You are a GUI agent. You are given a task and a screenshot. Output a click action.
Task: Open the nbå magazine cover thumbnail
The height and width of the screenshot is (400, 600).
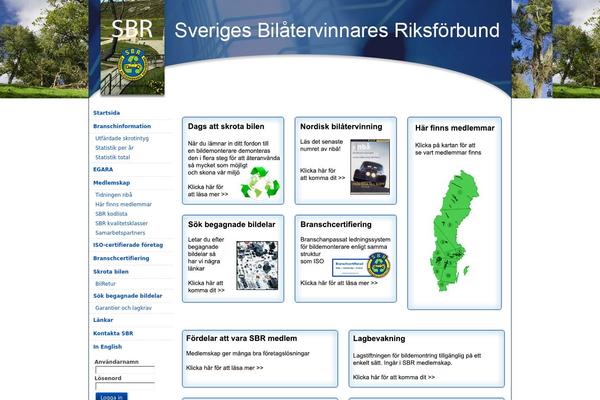370,167
